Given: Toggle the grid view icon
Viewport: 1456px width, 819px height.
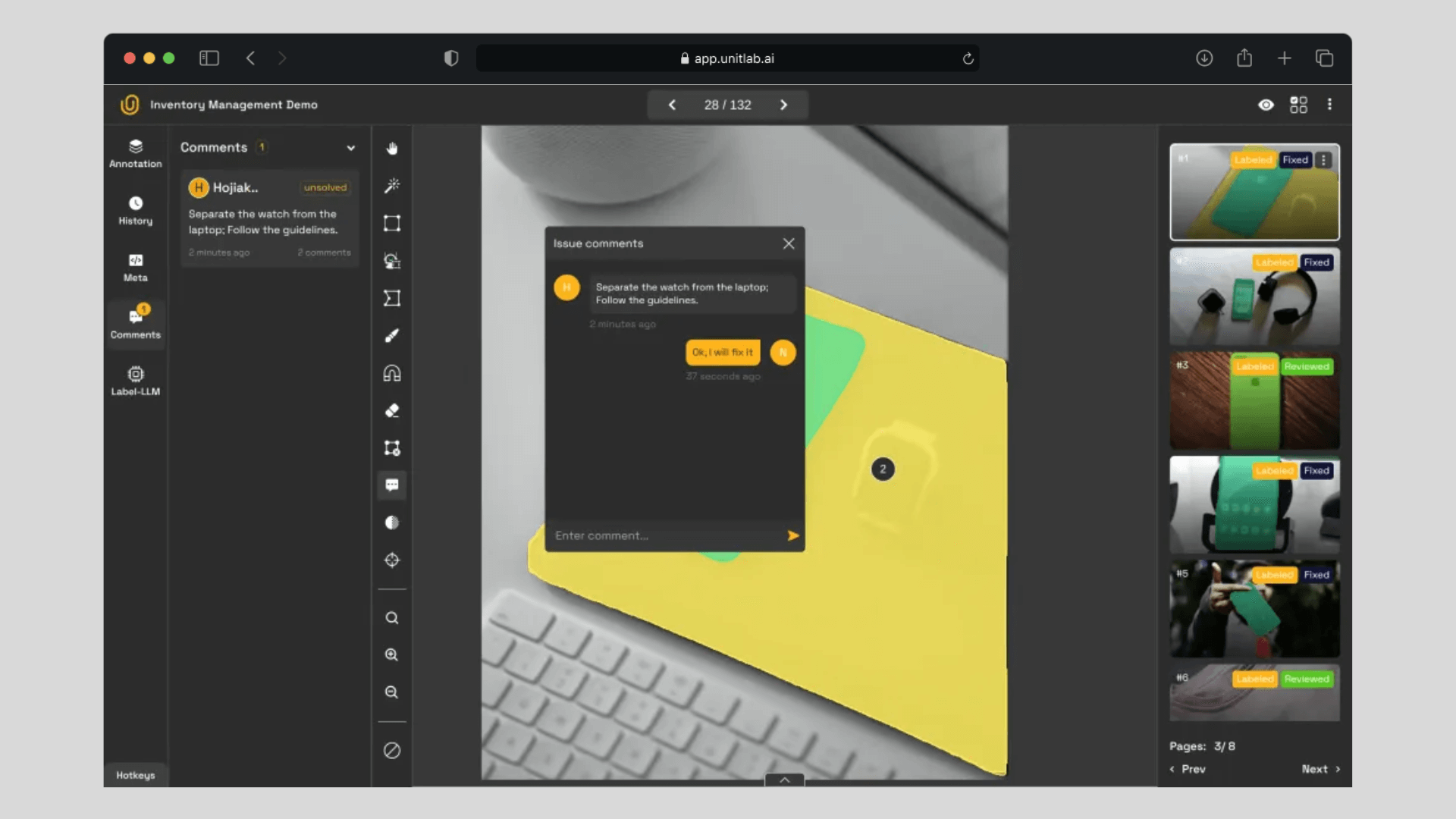Looking at the screenshot, I should [1298, 105].
